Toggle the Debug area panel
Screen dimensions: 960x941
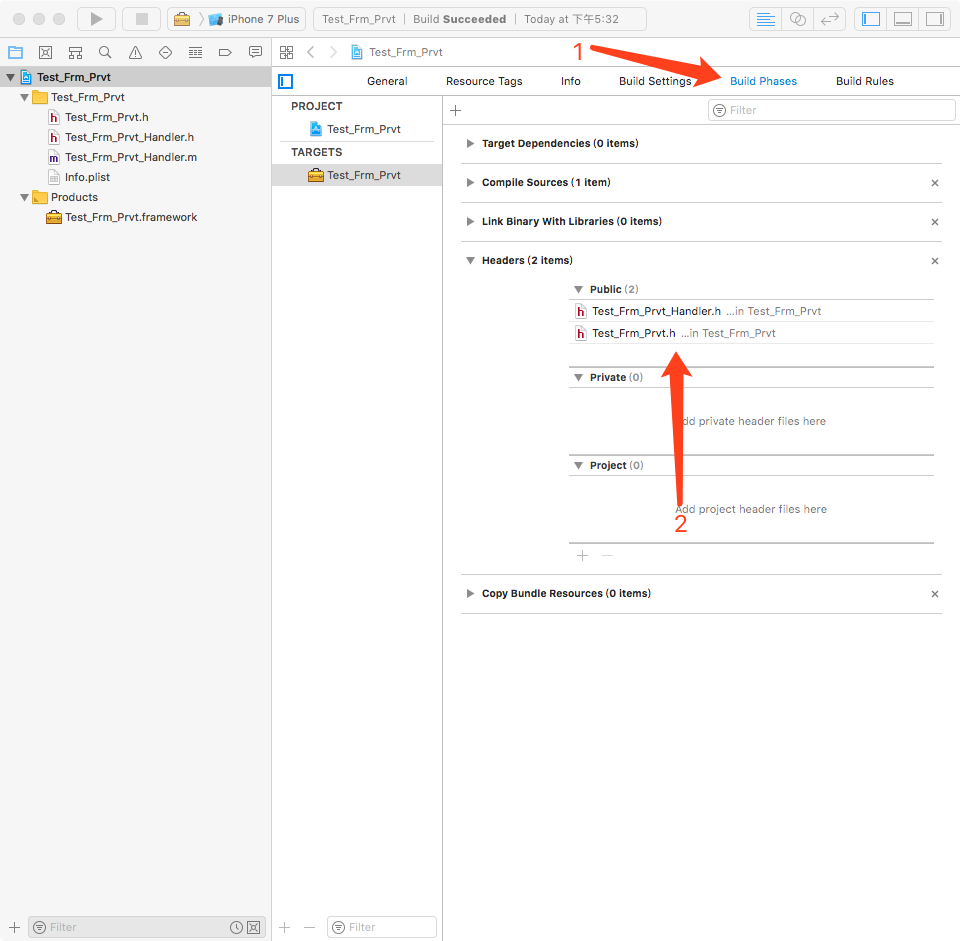click(x=902, y=19)
